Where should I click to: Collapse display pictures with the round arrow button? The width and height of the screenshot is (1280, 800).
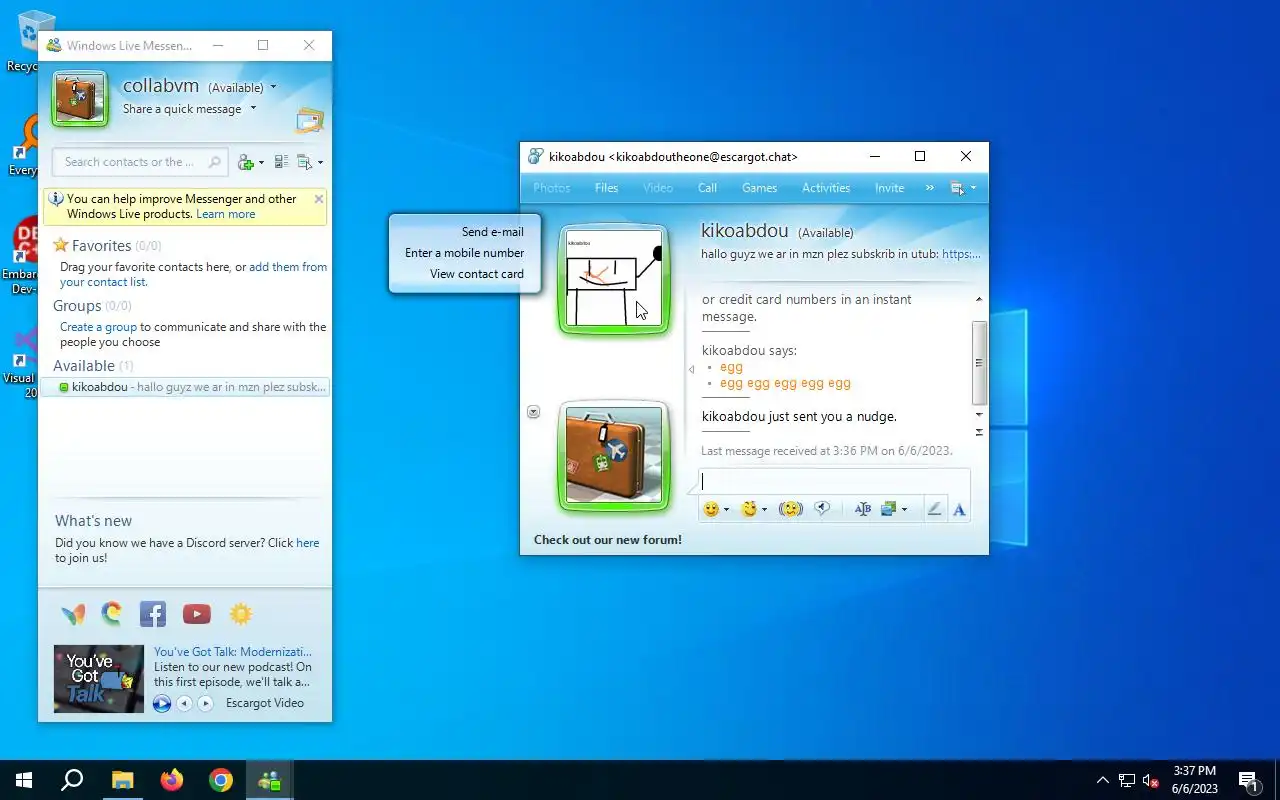533,412
